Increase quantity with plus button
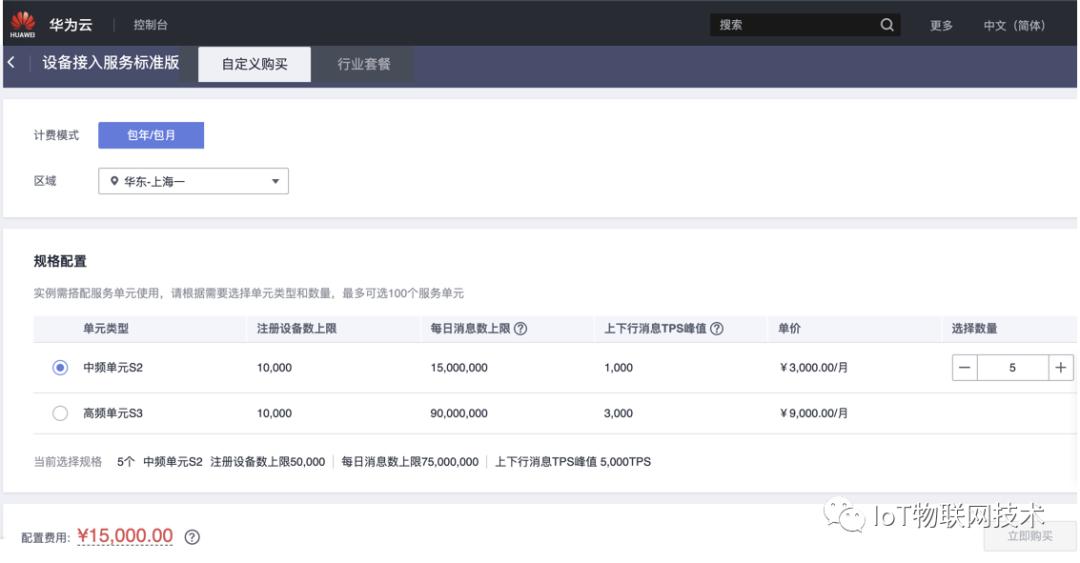 pos(1061,368)
